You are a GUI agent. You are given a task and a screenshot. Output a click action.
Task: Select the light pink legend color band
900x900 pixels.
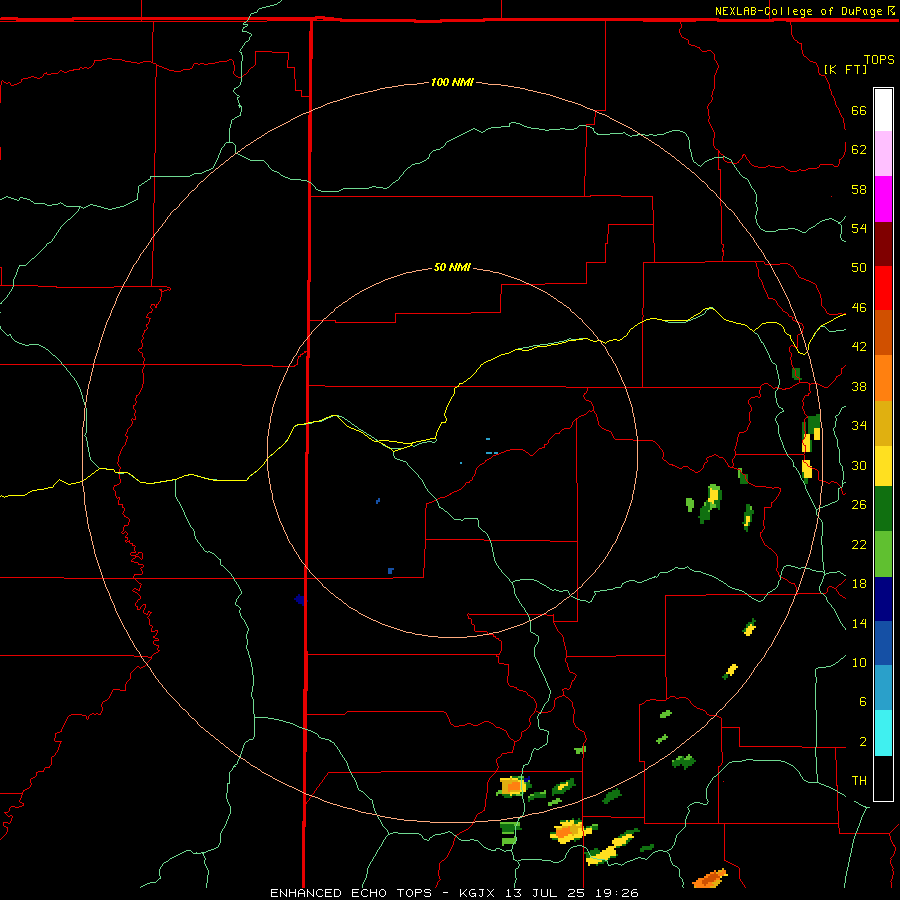coord(883,153)
